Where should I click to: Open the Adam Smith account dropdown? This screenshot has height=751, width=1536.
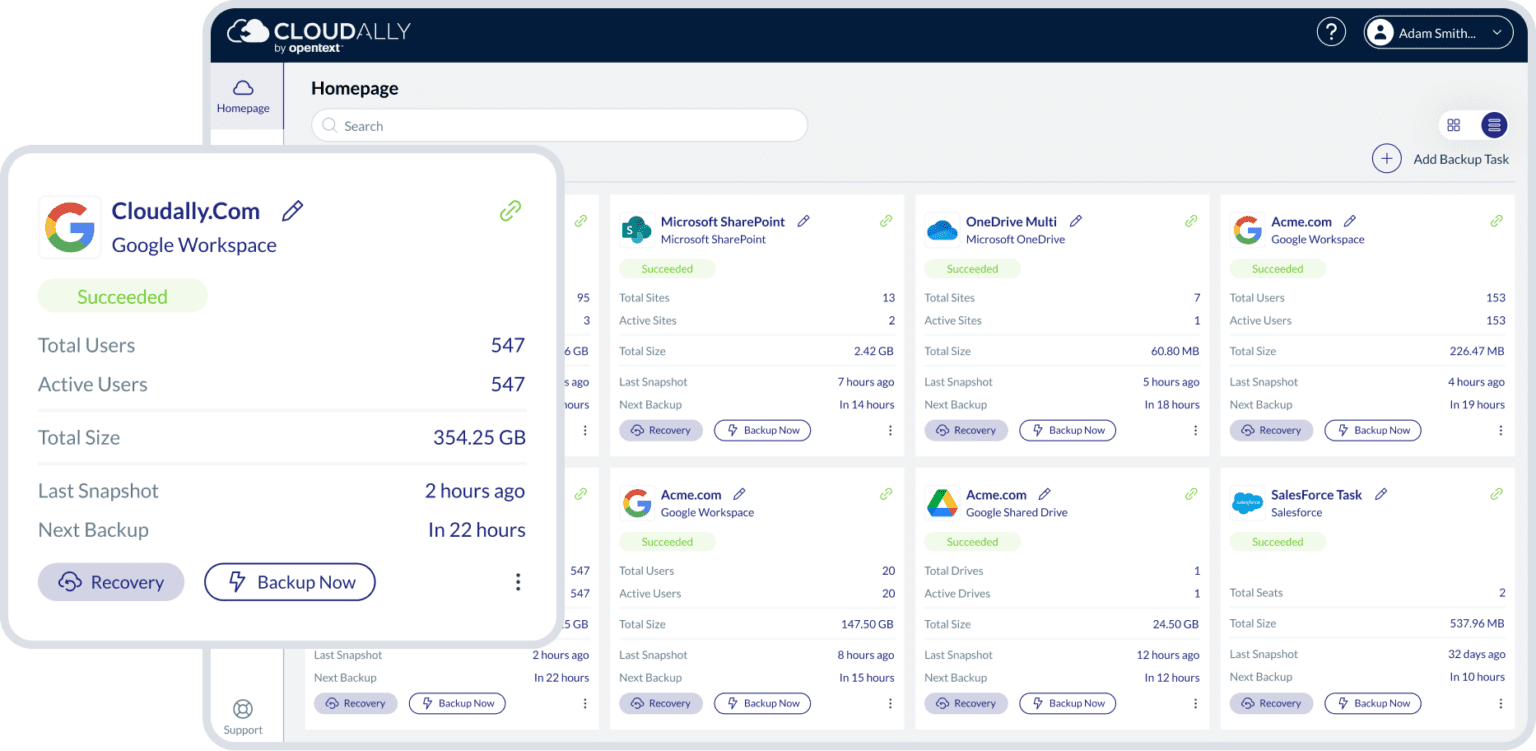click(1438, 32)
